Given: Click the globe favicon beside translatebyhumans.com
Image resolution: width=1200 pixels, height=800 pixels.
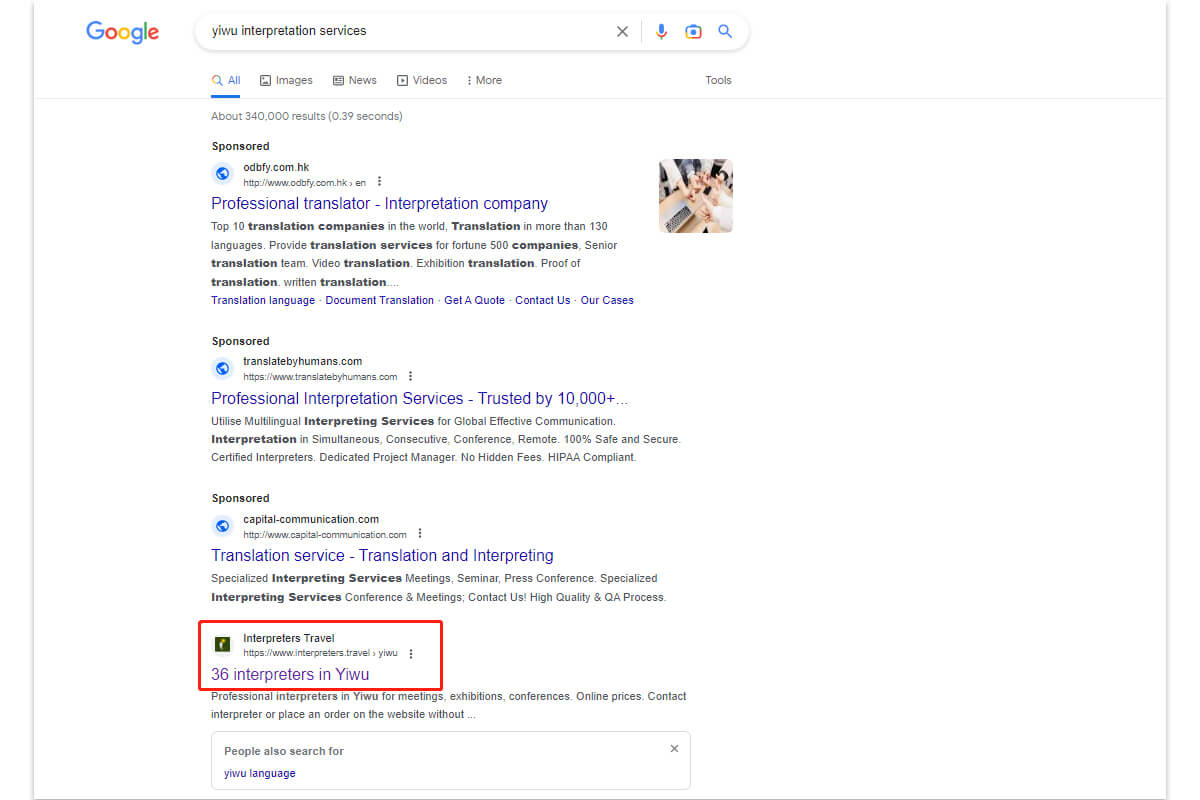Looking at the screenshot, I should pos(222,368).
